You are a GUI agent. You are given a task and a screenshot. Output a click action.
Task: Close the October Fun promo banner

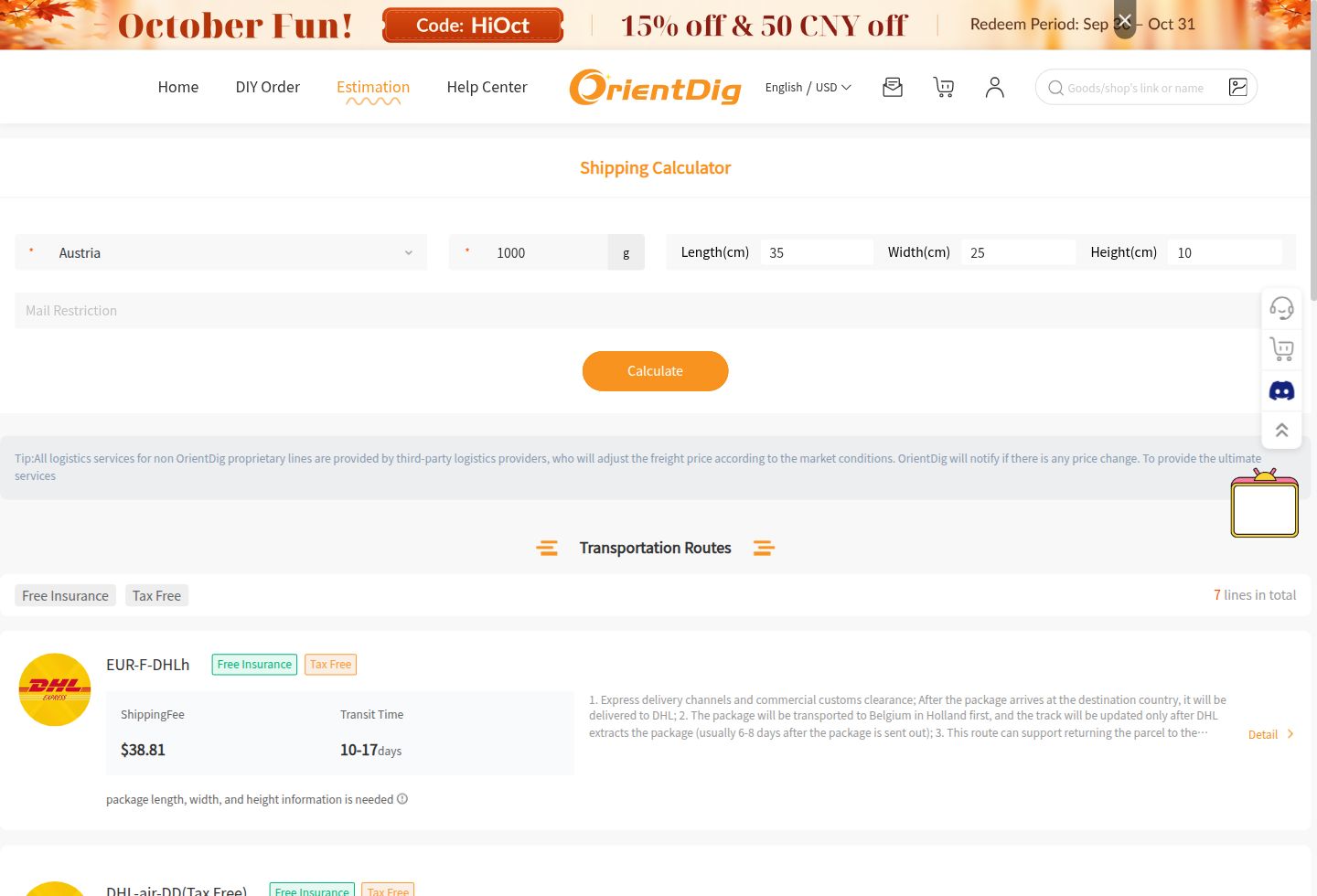1125,20
